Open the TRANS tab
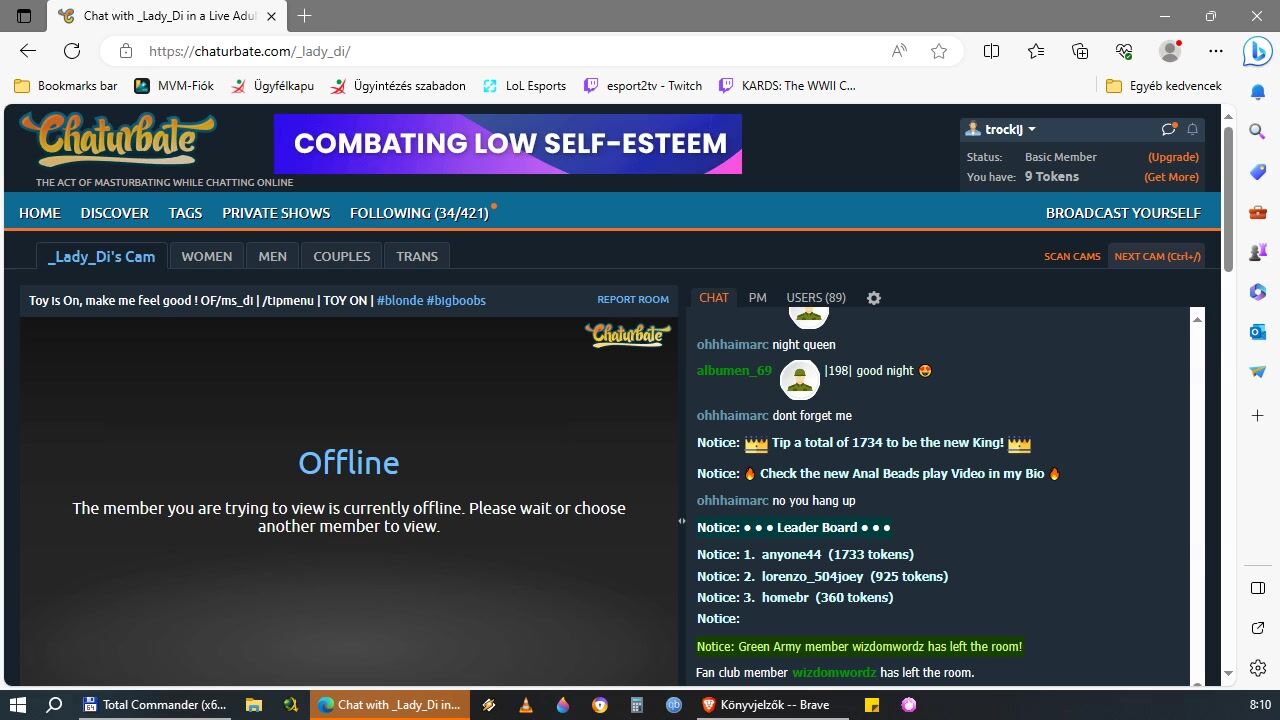 click(x=417, y=256)
